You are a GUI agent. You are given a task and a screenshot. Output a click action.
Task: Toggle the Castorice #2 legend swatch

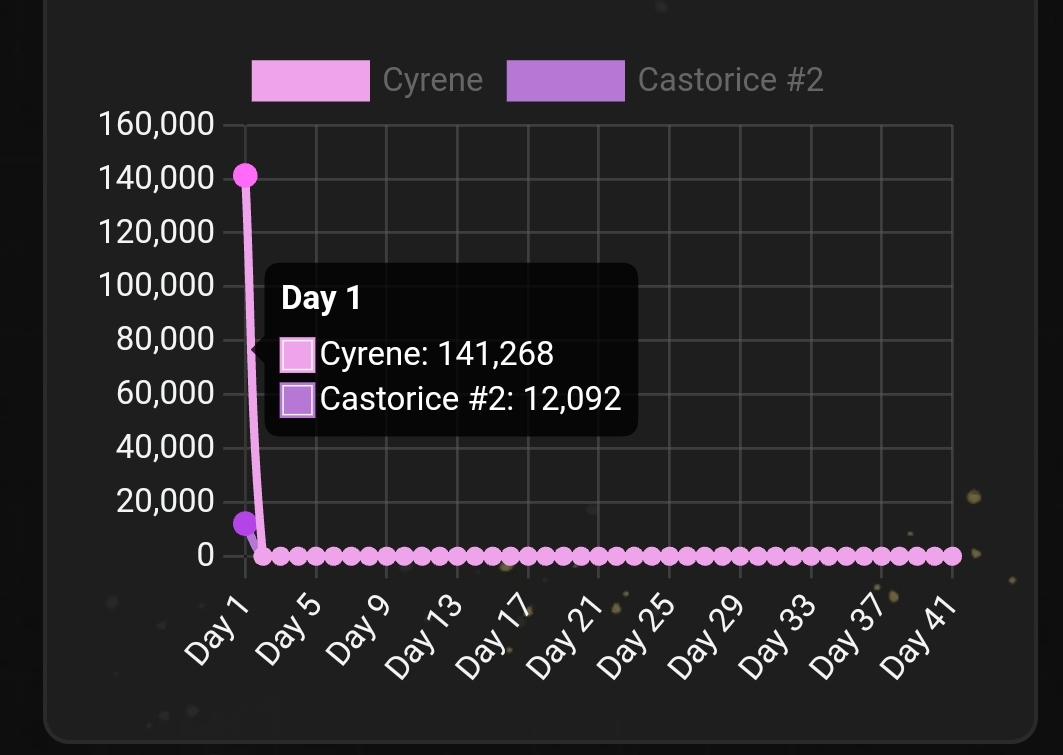(565, 81)
